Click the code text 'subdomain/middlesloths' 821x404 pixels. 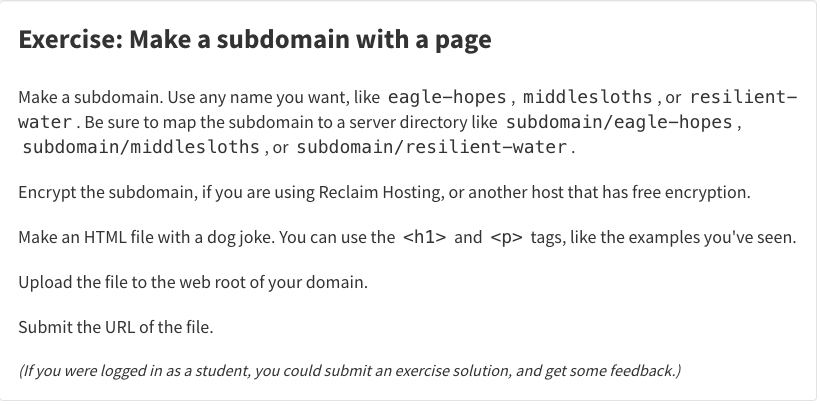tap(141, 147)
